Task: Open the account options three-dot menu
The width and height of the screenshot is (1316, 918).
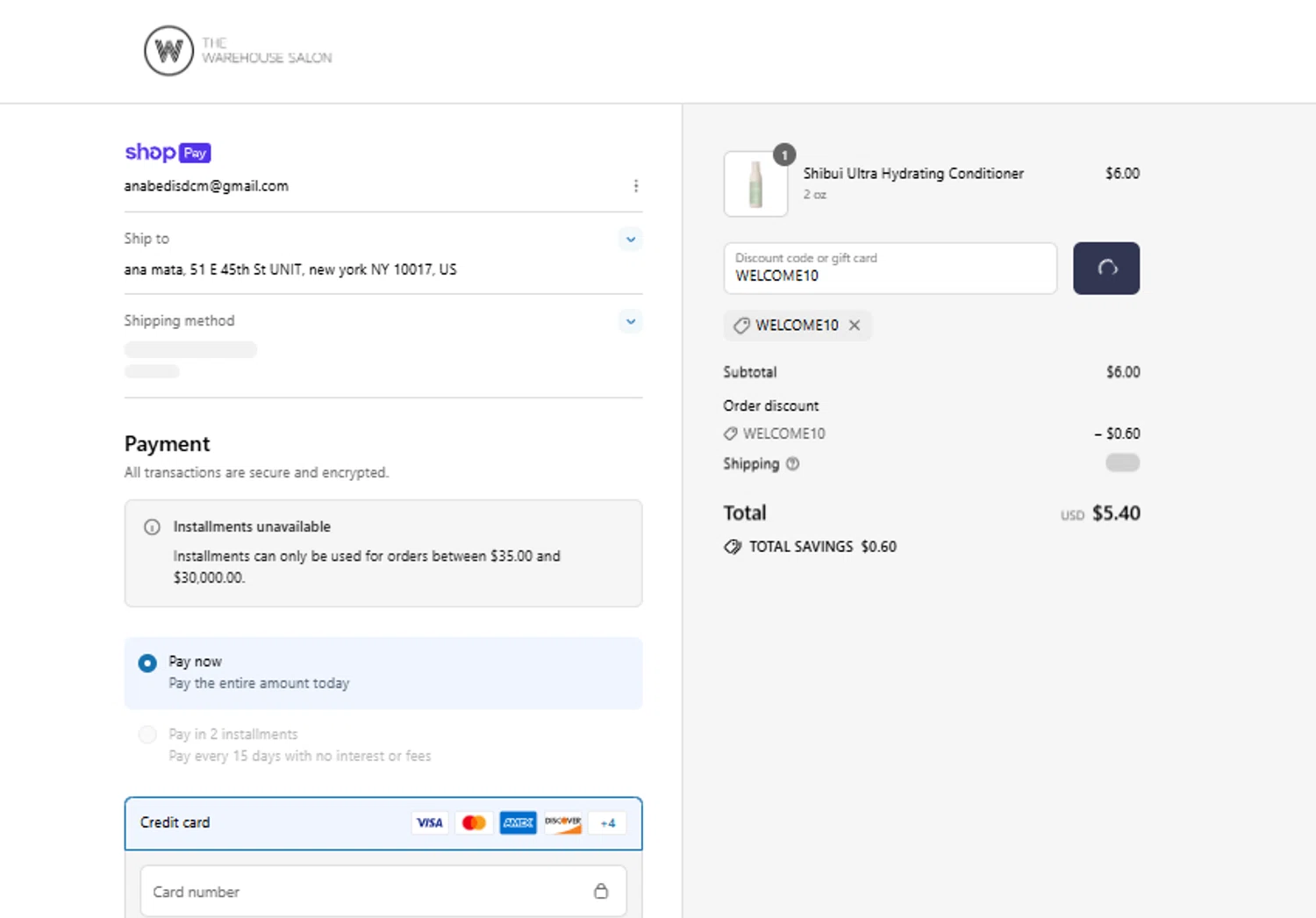Action: click(636, 186)
